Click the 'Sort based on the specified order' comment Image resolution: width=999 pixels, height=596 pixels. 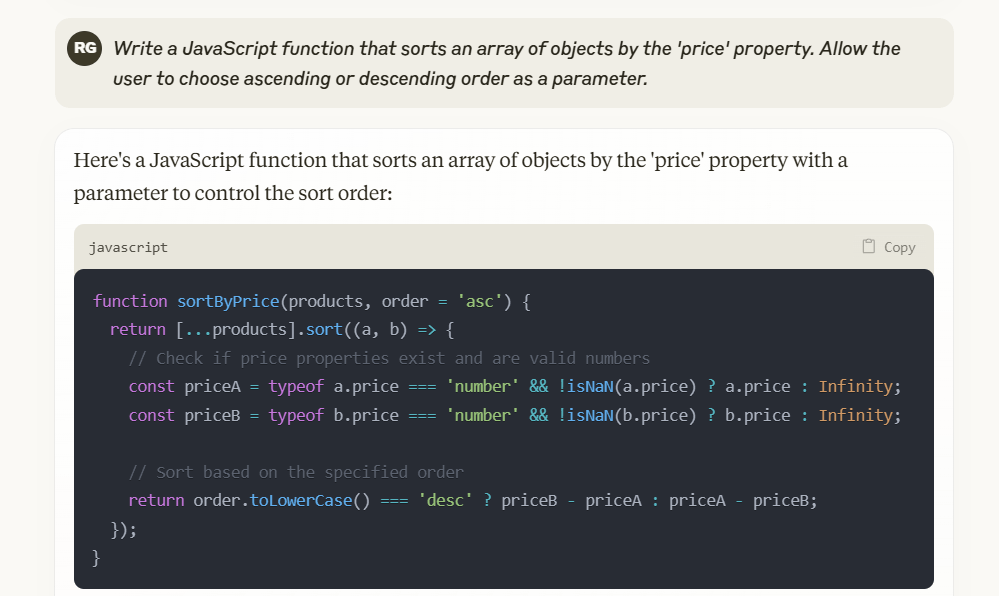click(296, 472)
